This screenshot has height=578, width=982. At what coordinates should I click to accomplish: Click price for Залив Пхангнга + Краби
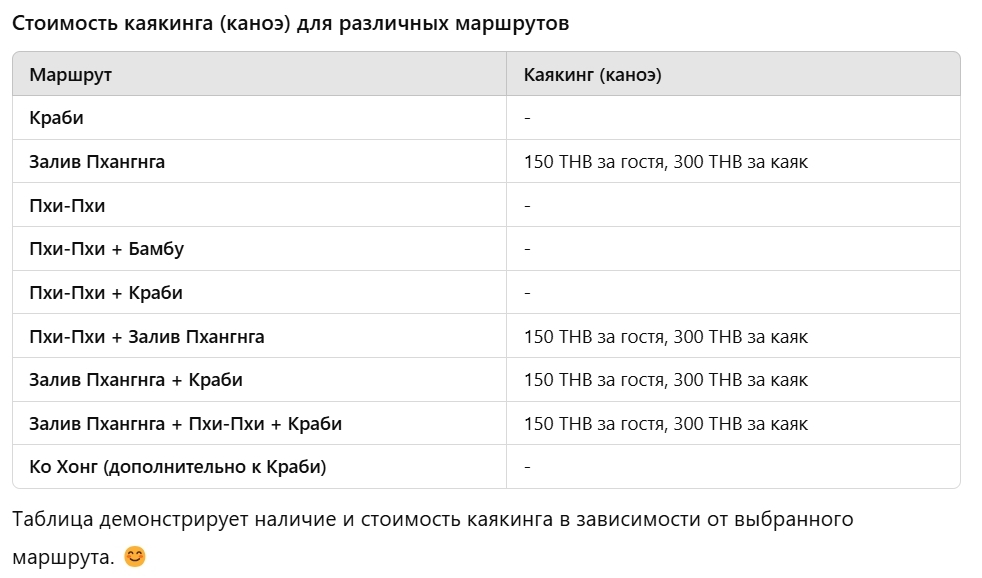[x=666, y=379]
